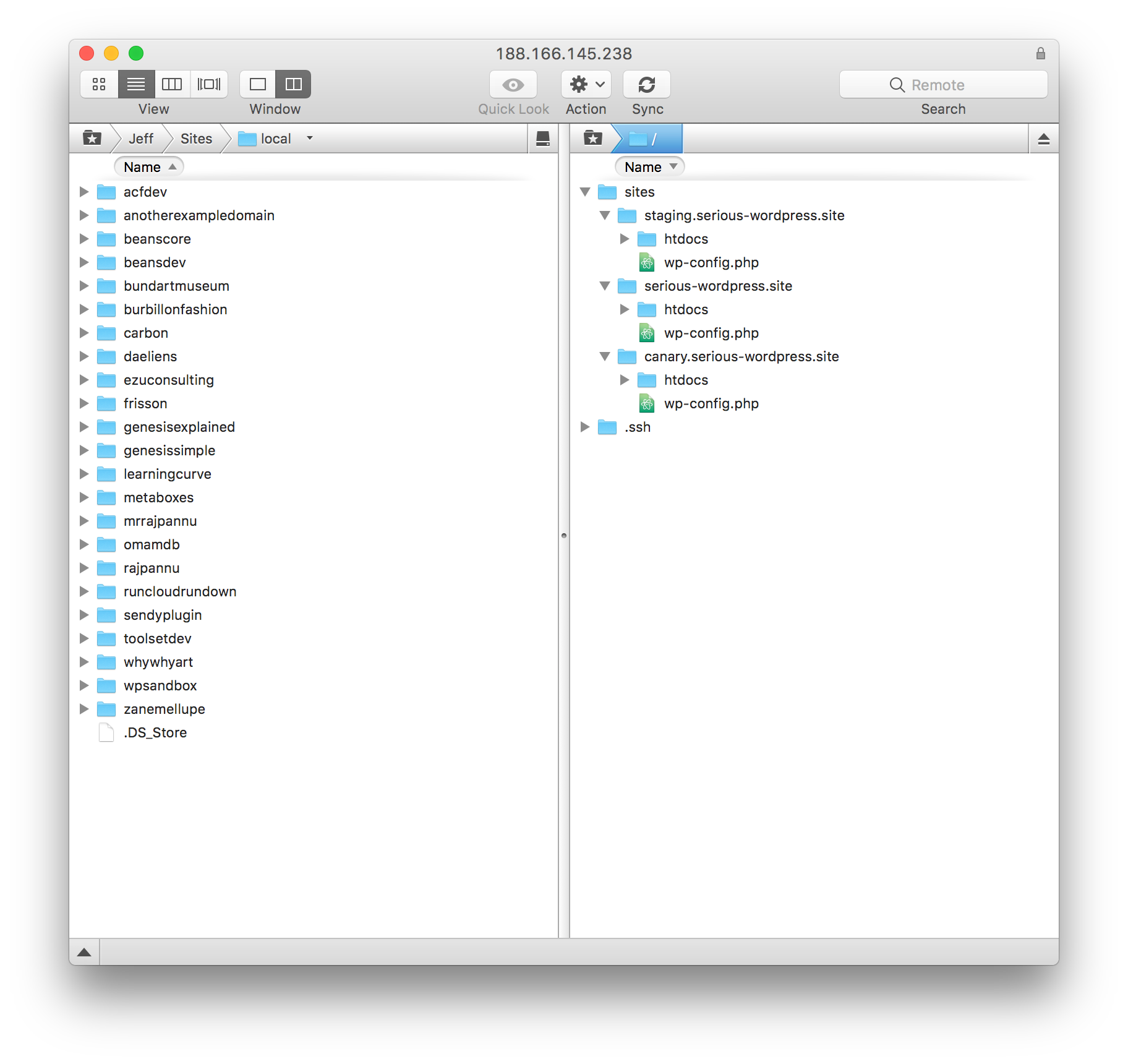Image resolution: width=1128 pixels, height=1064 pixels.
Task: Select the zanemellupe folder name
Action: pos(164,709)
